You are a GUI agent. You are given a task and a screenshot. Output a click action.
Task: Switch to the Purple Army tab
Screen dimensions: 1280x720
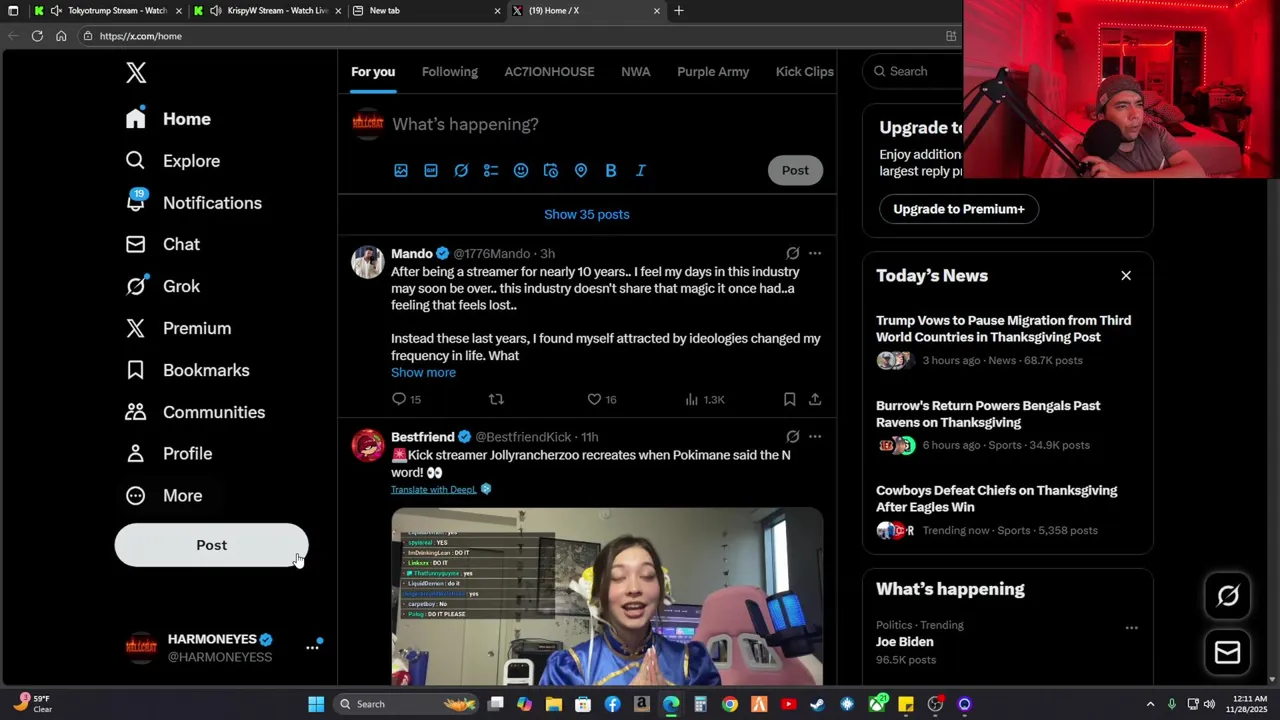coord(713,72)
